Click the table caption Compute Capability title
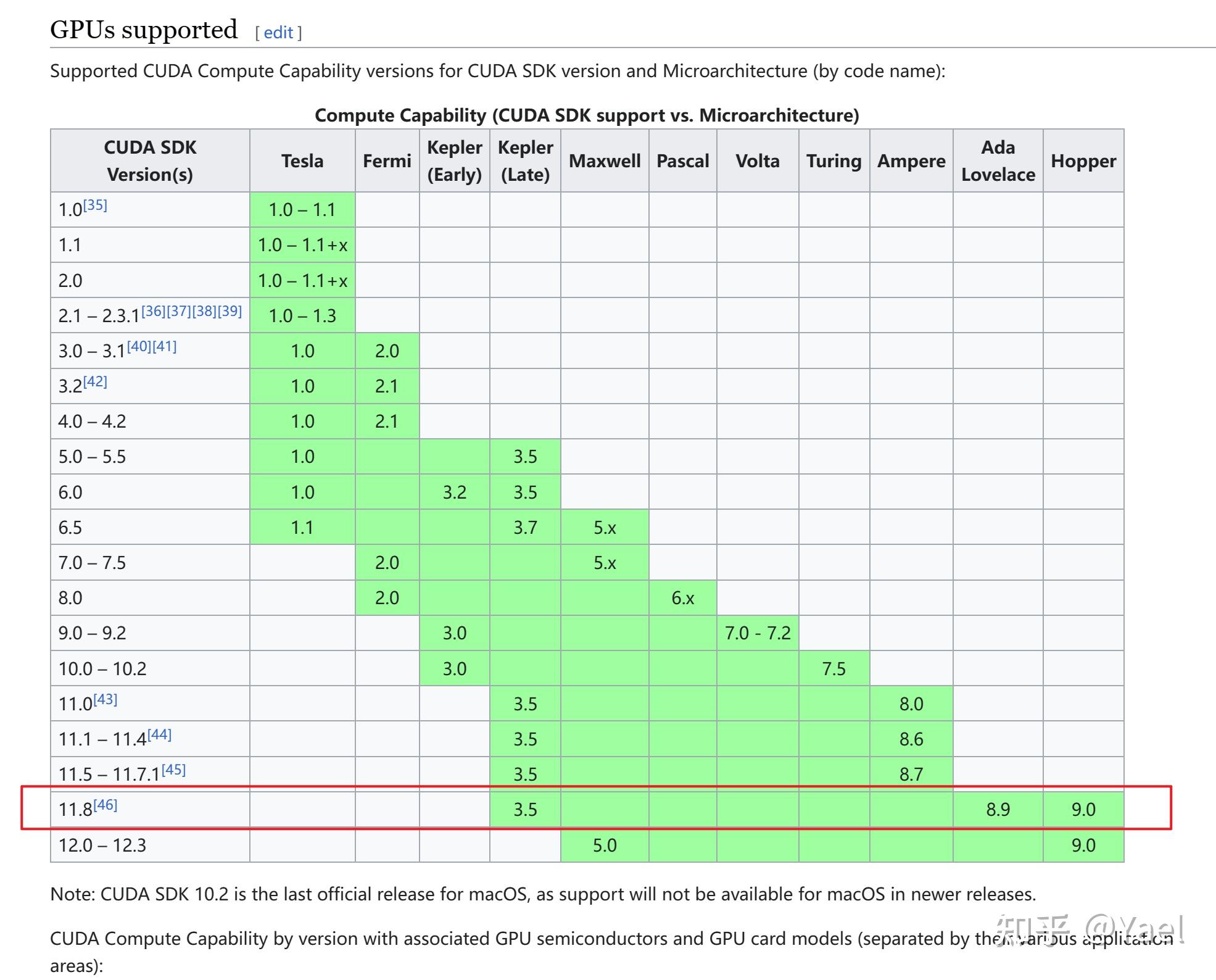Image resolution: width=1216 pixels, height=980 pixels. [587, 115]
